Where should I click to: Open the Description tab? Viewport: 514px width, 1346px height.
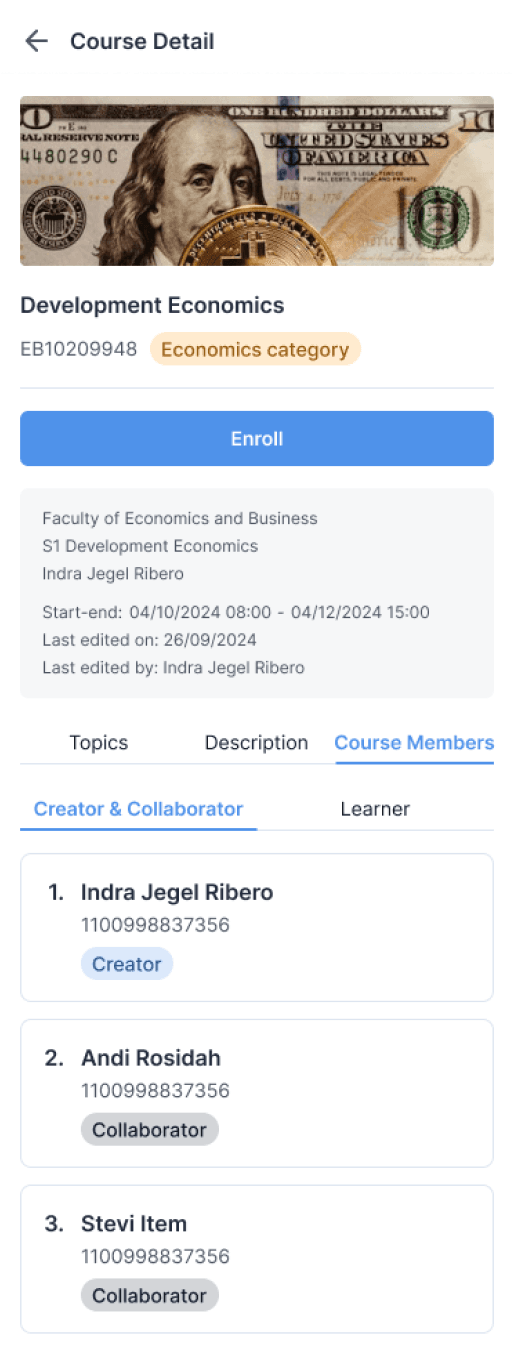point(256,743)
